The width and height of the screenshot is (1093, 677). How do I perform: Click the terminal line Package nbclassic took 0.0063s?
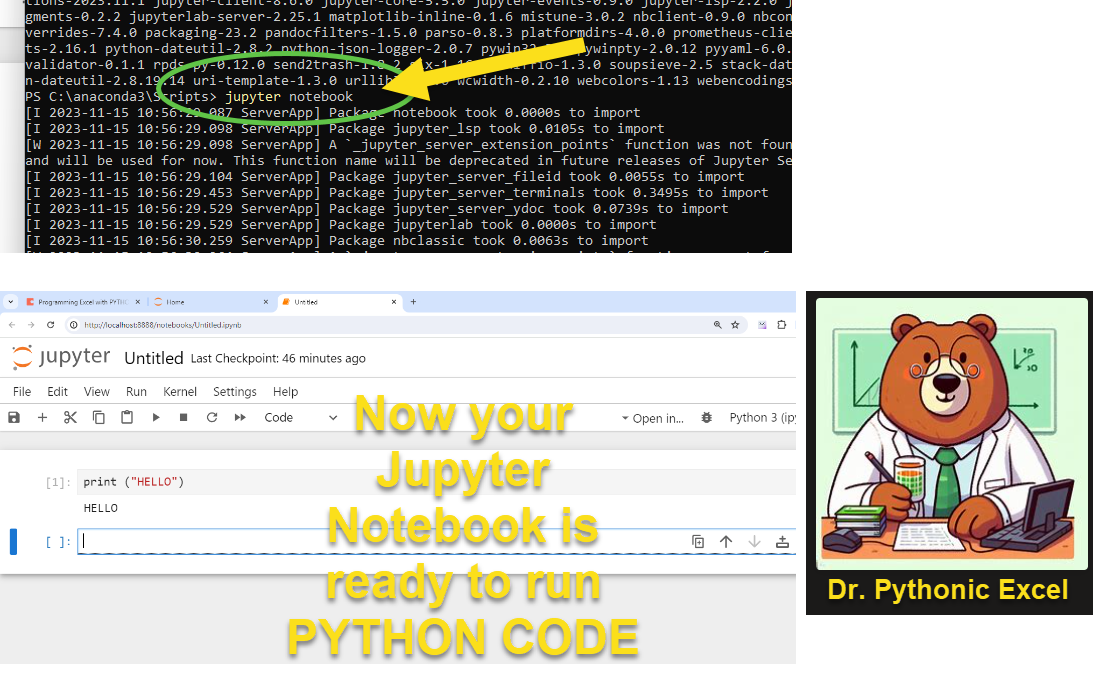(x=337, y=241)
